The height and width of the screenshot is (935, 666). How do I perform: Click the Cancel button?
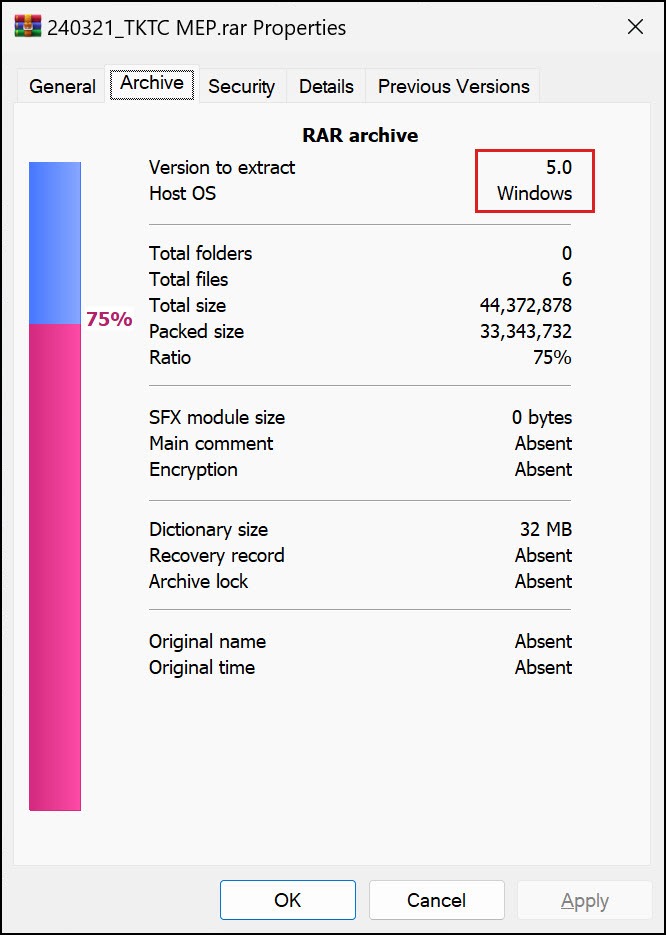(x=436, y=900)
